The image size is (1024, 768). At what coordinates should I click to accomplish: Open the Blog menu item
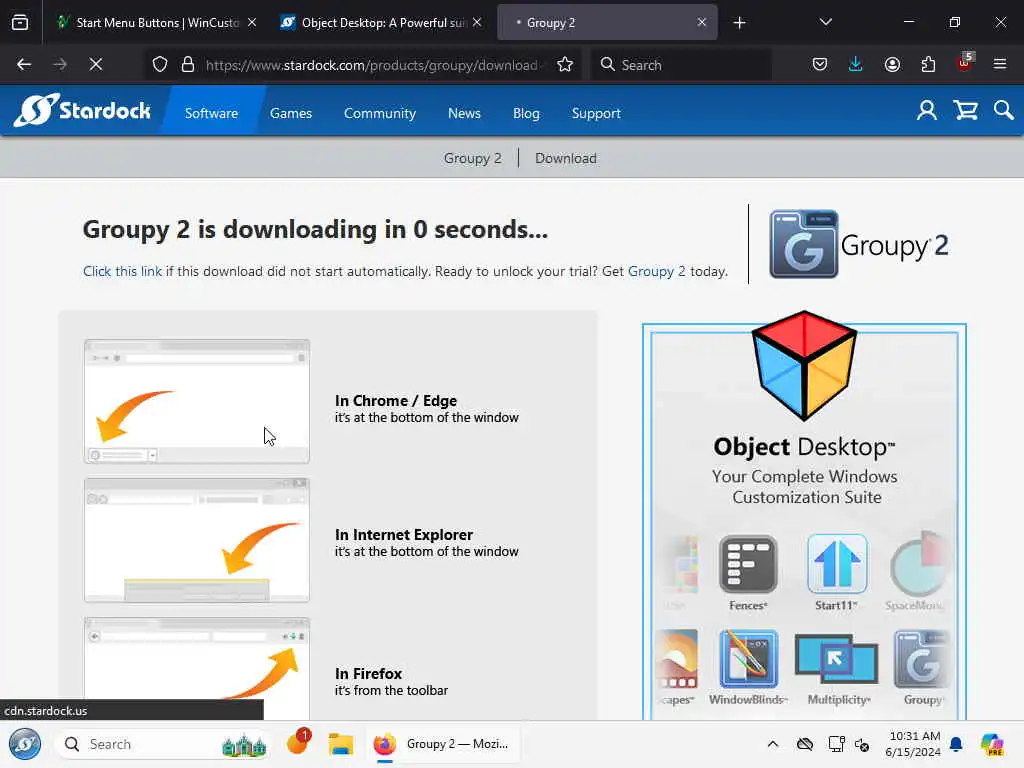click(526, 113)
